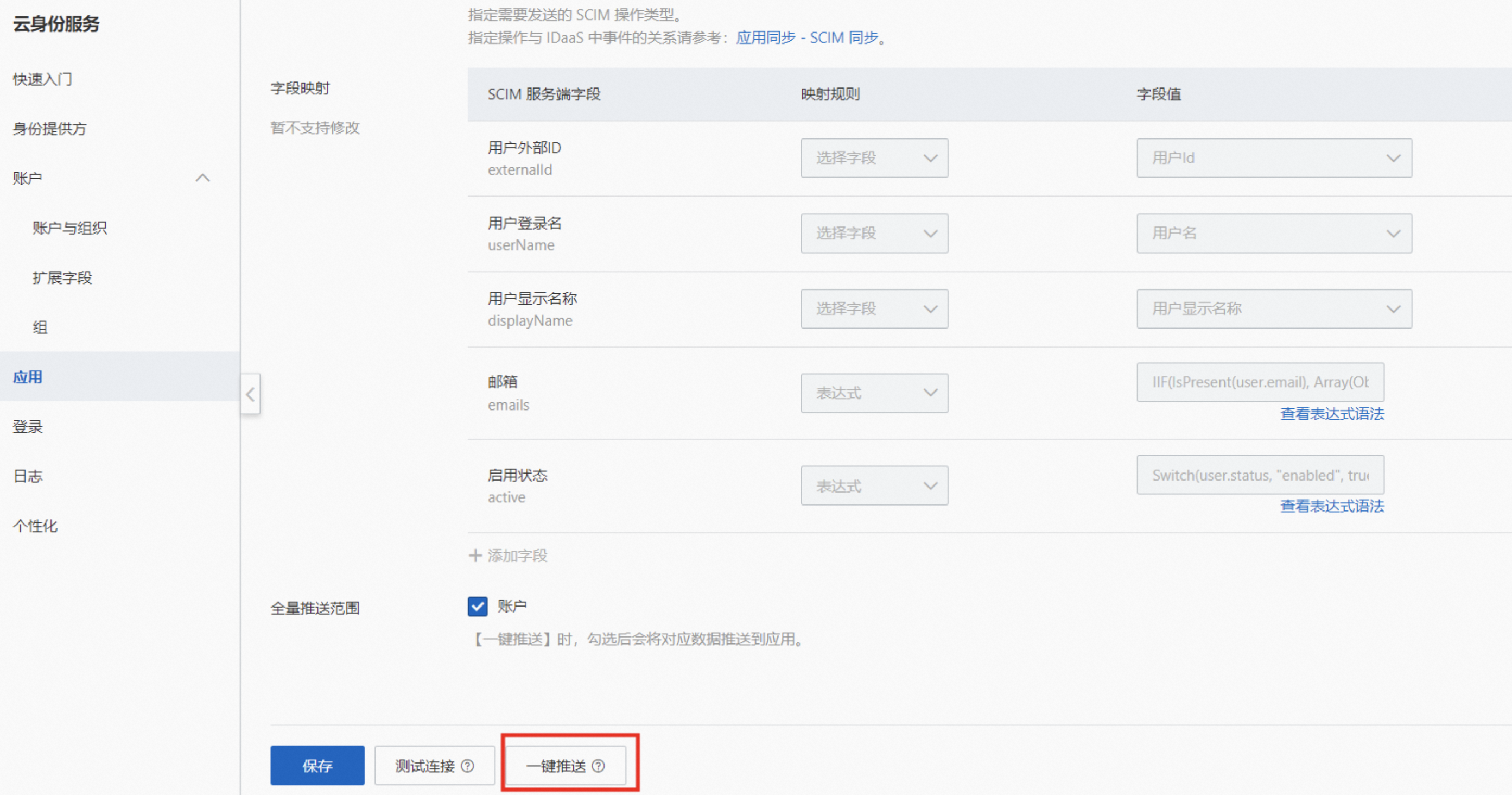Open 账户与组织 submenu item

click(x=69, y=228)
